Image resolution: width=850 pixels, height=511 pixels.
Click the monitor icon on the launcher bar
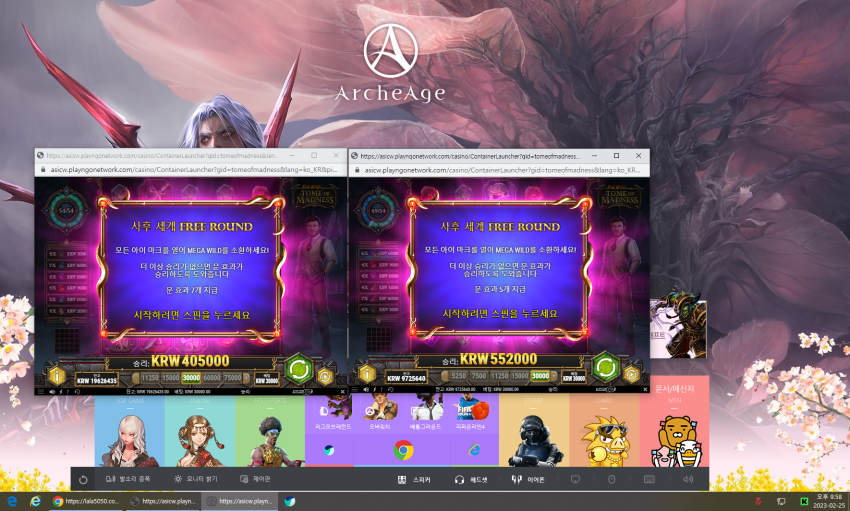[x=575, y=480]
